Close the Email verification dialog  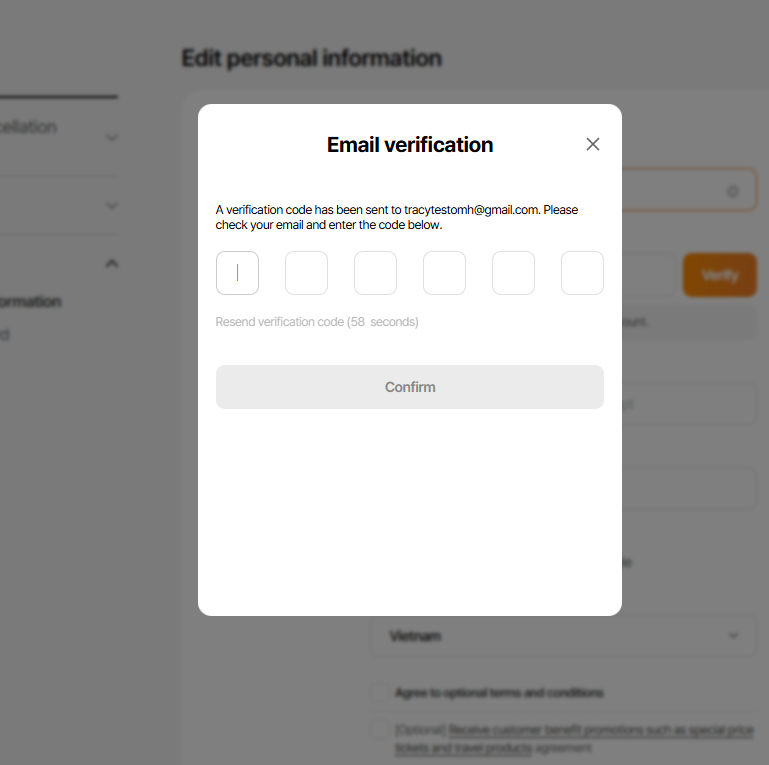pyautogui.click(x=593, y=144)
